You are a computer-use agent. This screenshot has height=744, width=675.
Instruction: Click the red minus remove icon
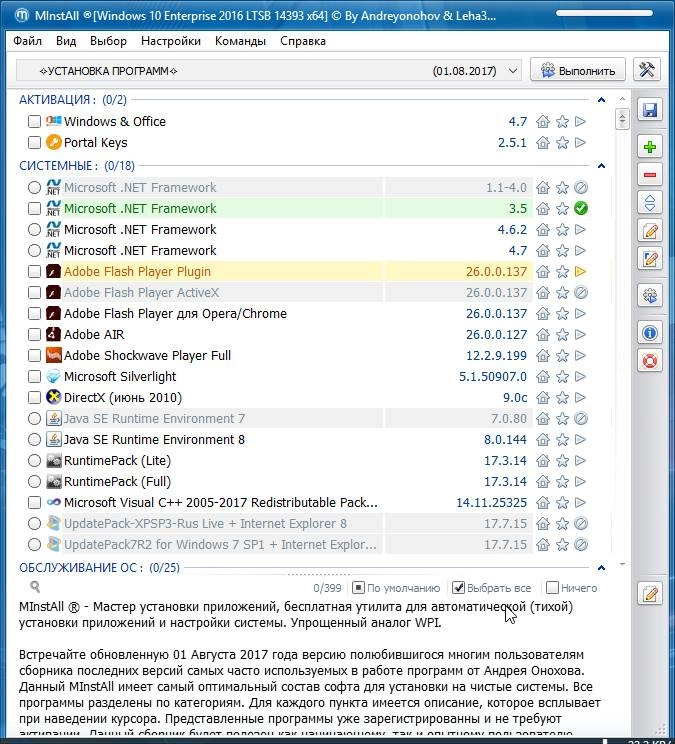(x=649, y=175)
